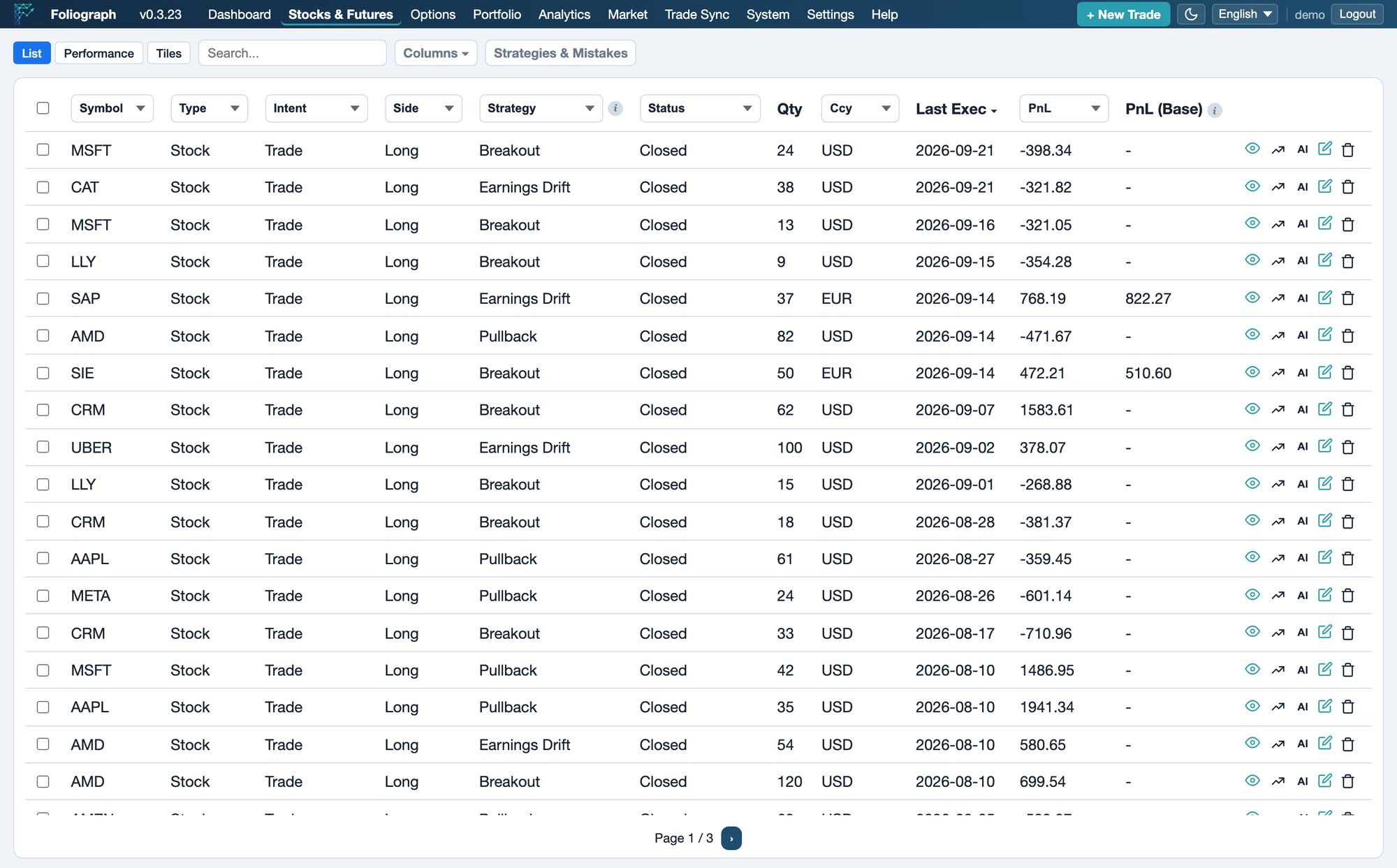
Task: Delete the AAPL 2026-08-27 trade
Action: point(1348,559)
